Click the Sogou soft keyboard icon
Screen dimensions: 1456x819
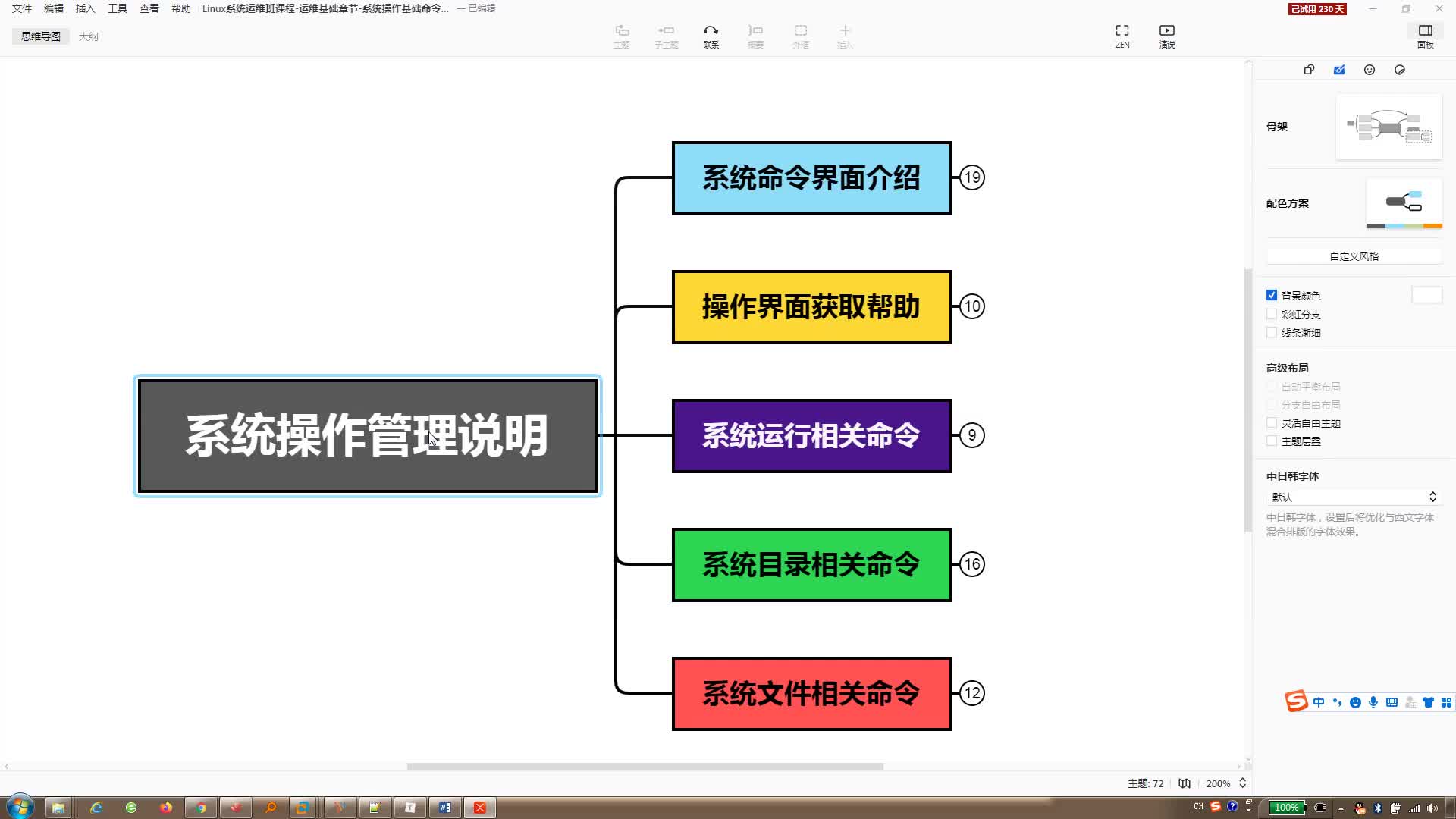[x=1392, y=702]
